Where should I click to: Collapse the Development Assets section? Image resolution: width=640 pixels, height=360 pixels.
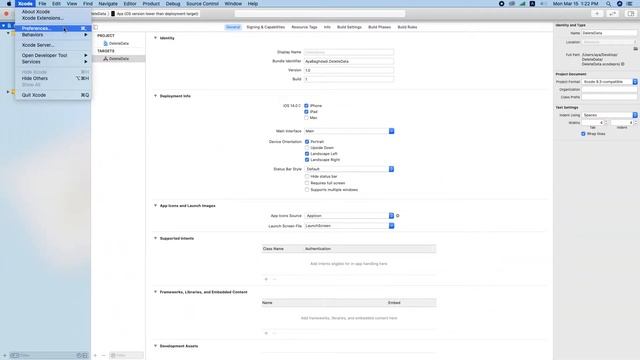(156, 346)
